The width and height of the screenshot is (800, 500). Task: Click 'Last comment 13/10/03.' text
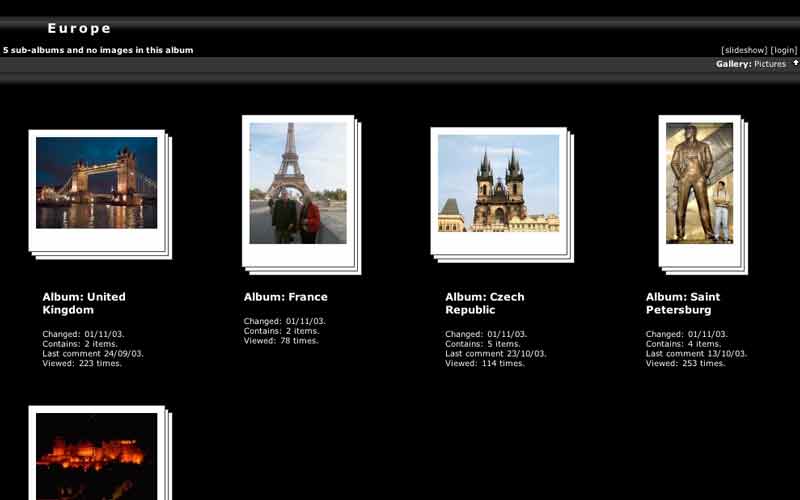(x=696, y=354)
